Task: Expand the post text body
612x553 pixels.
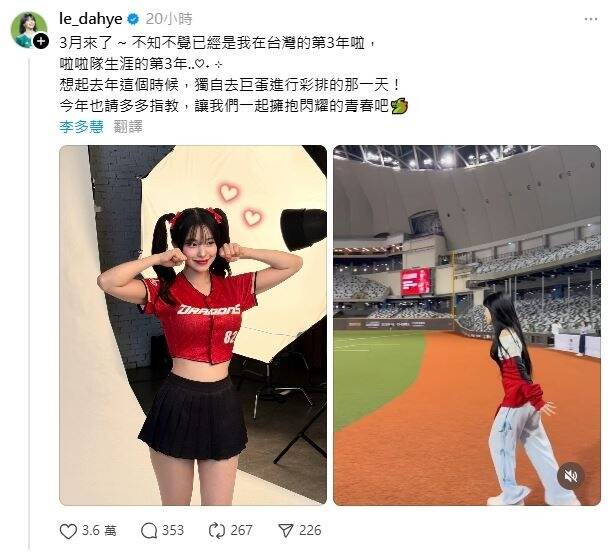Action: [234, 74]
